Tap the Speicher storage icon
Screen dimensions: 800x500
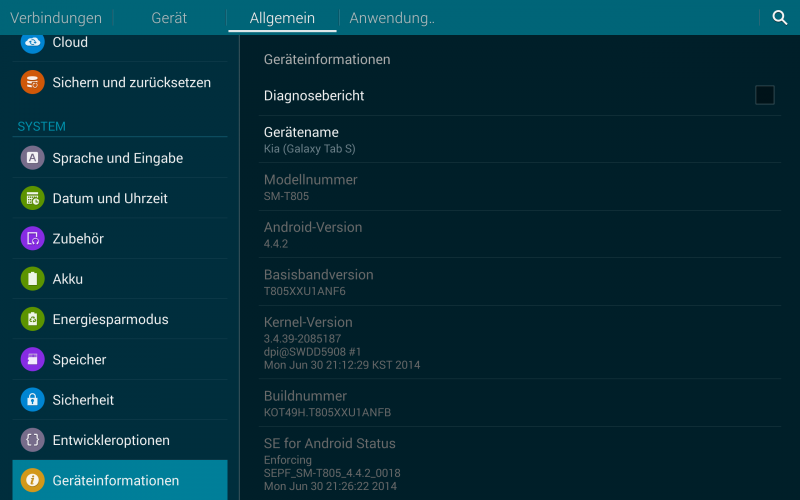click(x=33, y=359)
